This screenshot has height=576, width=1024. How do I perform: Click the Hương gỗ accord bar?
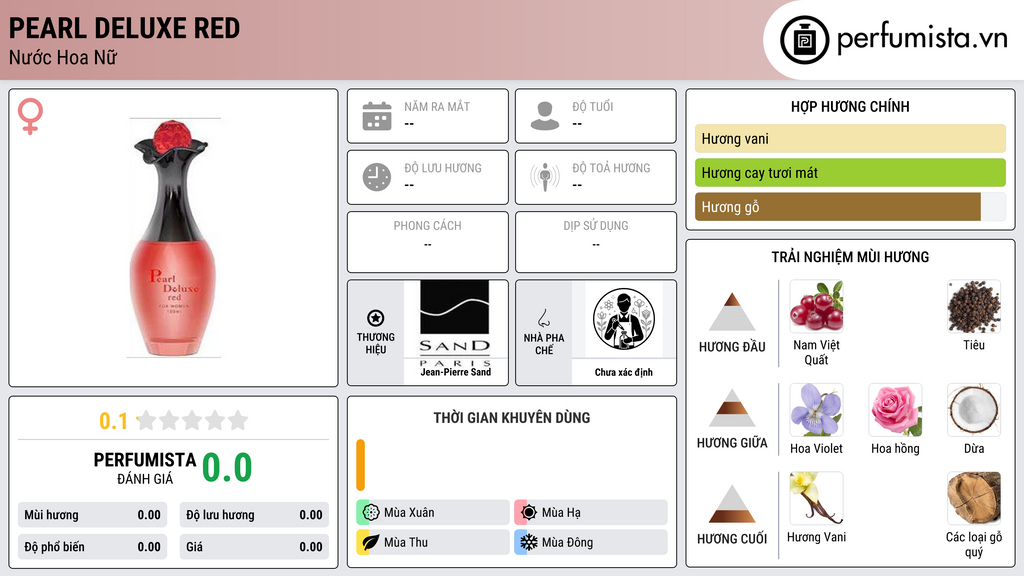point(850,206)
